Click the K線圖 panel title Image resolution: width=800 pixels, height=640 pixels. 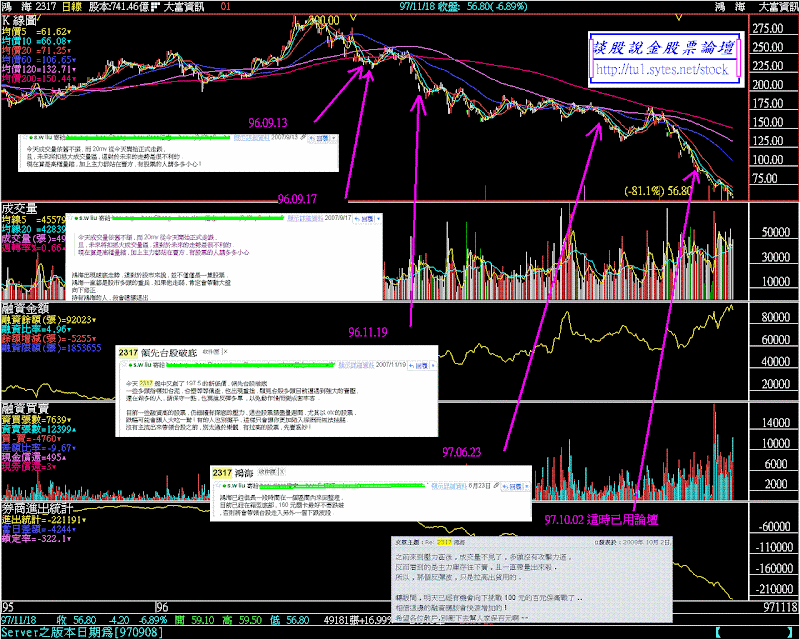coord(19,20)
